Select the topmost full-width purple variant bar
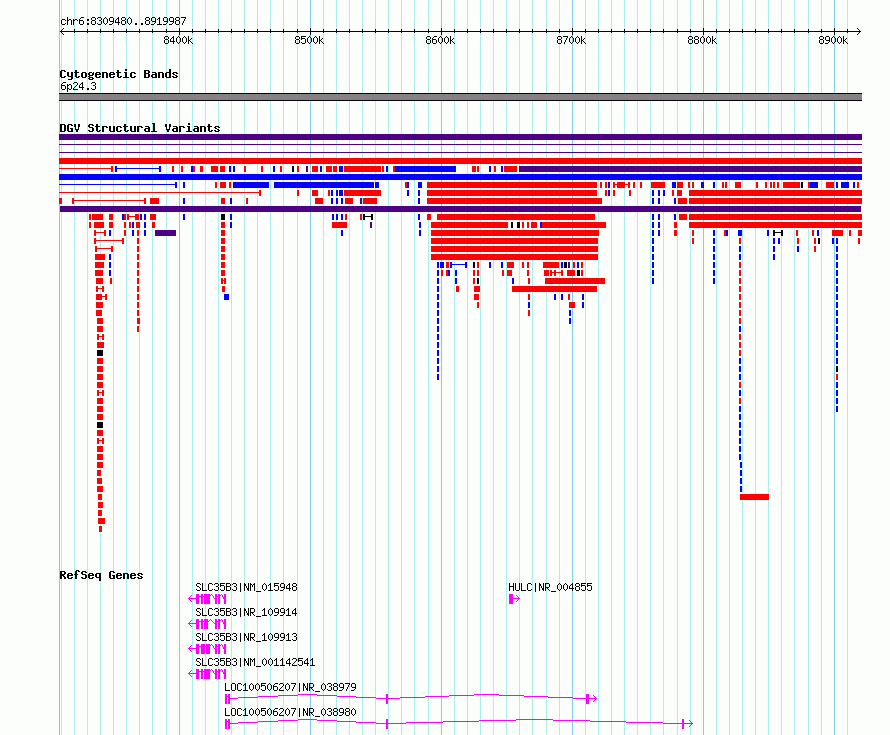 tap(460, 137)
